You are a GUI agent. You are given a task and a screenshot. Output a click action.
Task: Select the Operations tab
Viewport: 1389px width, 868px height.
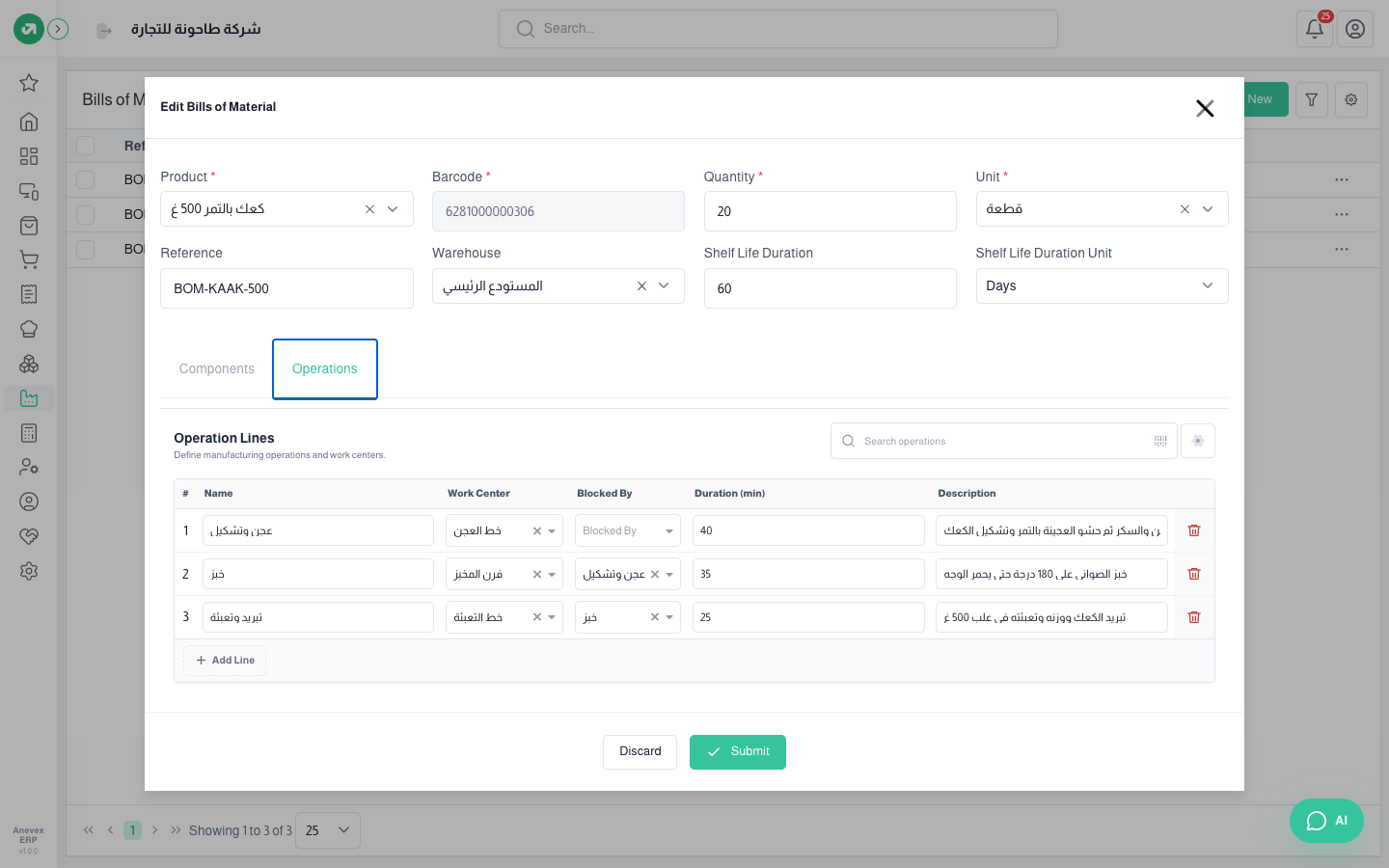[325, 368]
